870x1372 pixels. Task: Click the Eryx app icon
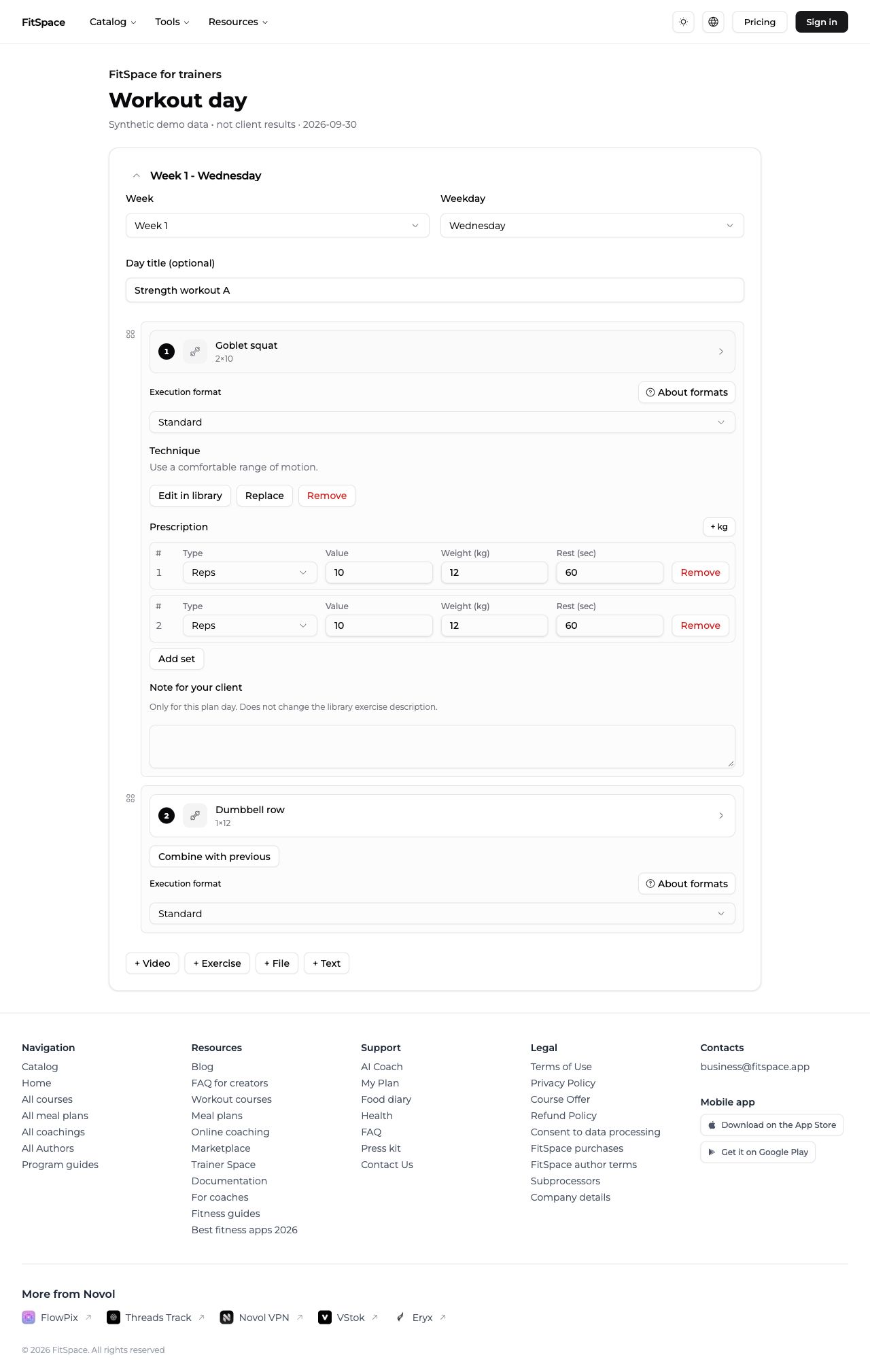click(x=400, y=1317)
